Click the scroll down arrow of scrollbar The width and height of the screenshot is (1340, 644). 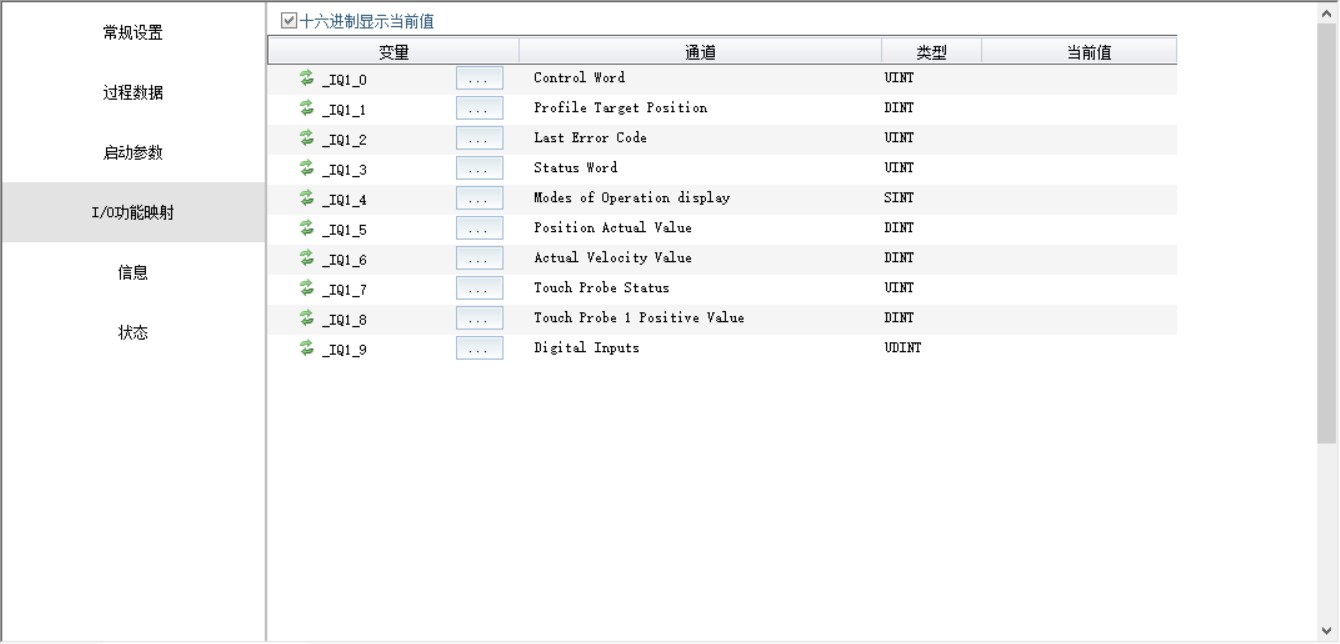tap(1327, 631)
